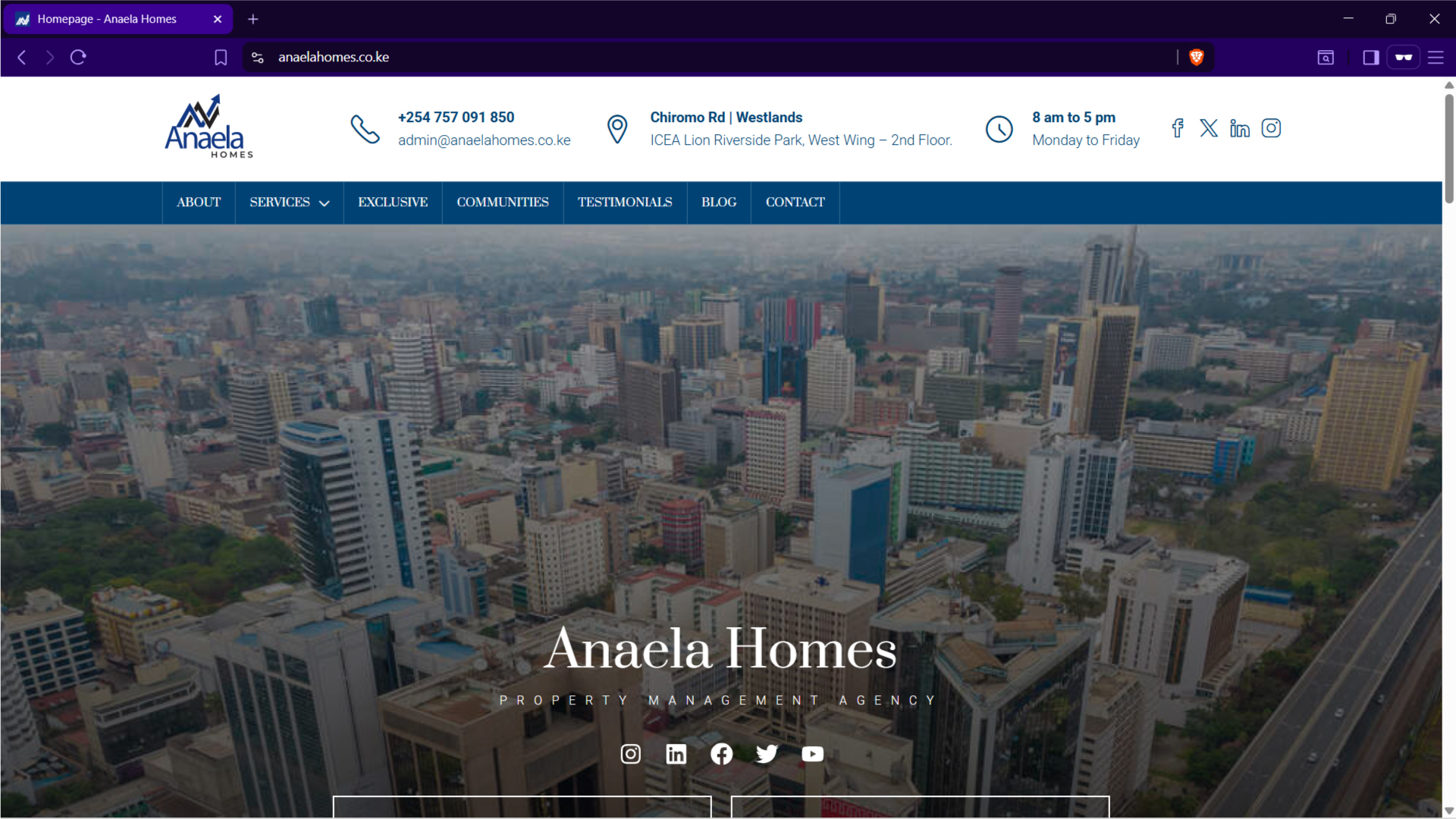The width and height of the screenshot is (1456, 819).
Task: Click admin@anaelahomes.co.ke email link
Action: click(x=484, y=140)
